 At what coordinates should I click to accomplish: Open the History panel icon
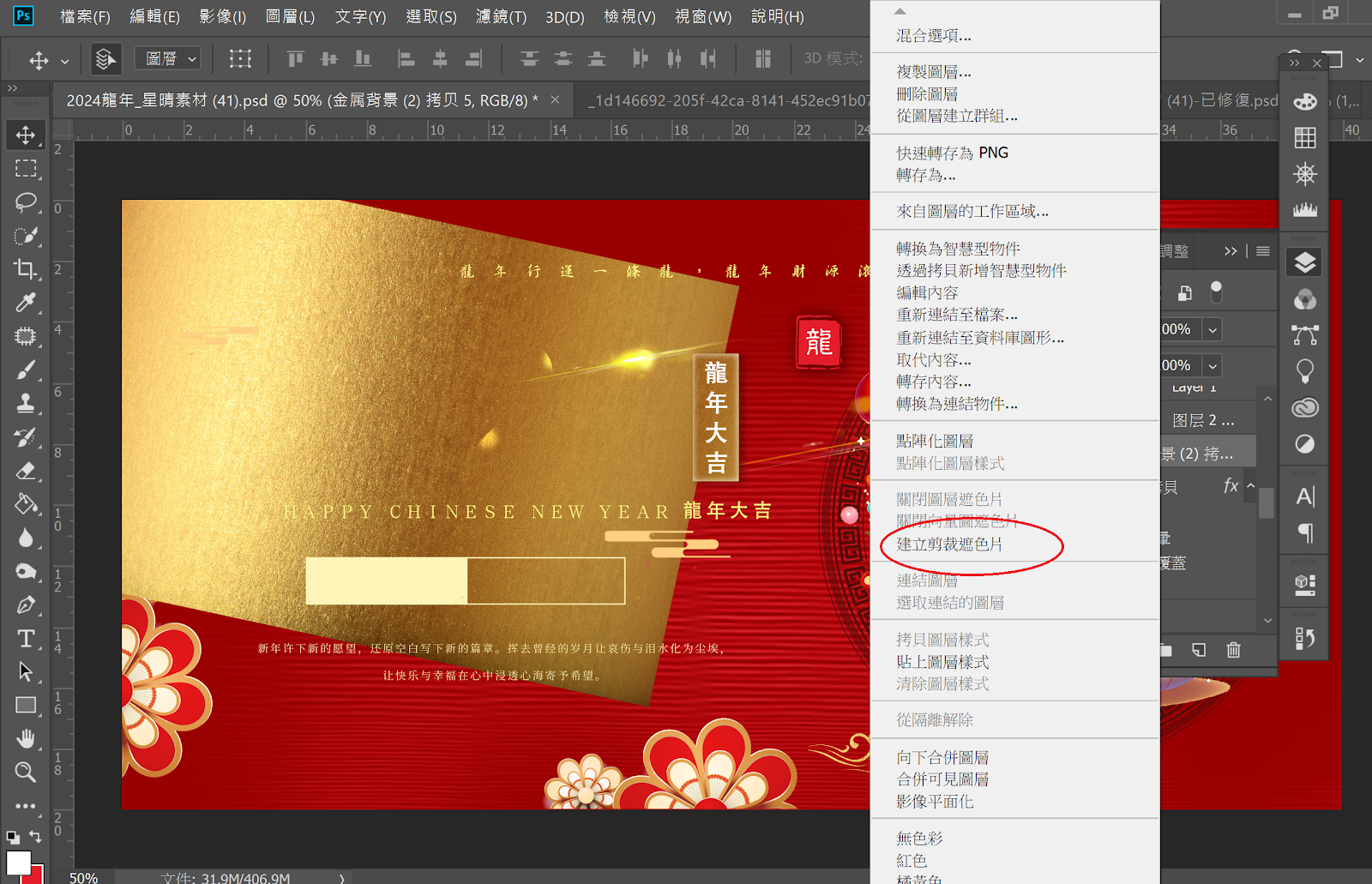pos(1305,638)
